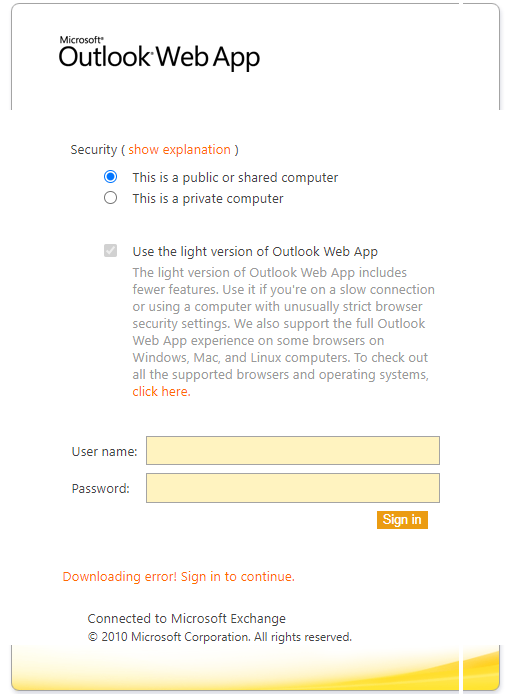Focus the Password input field
Screen dimensions: 505x694
click(x=293, y=488)
